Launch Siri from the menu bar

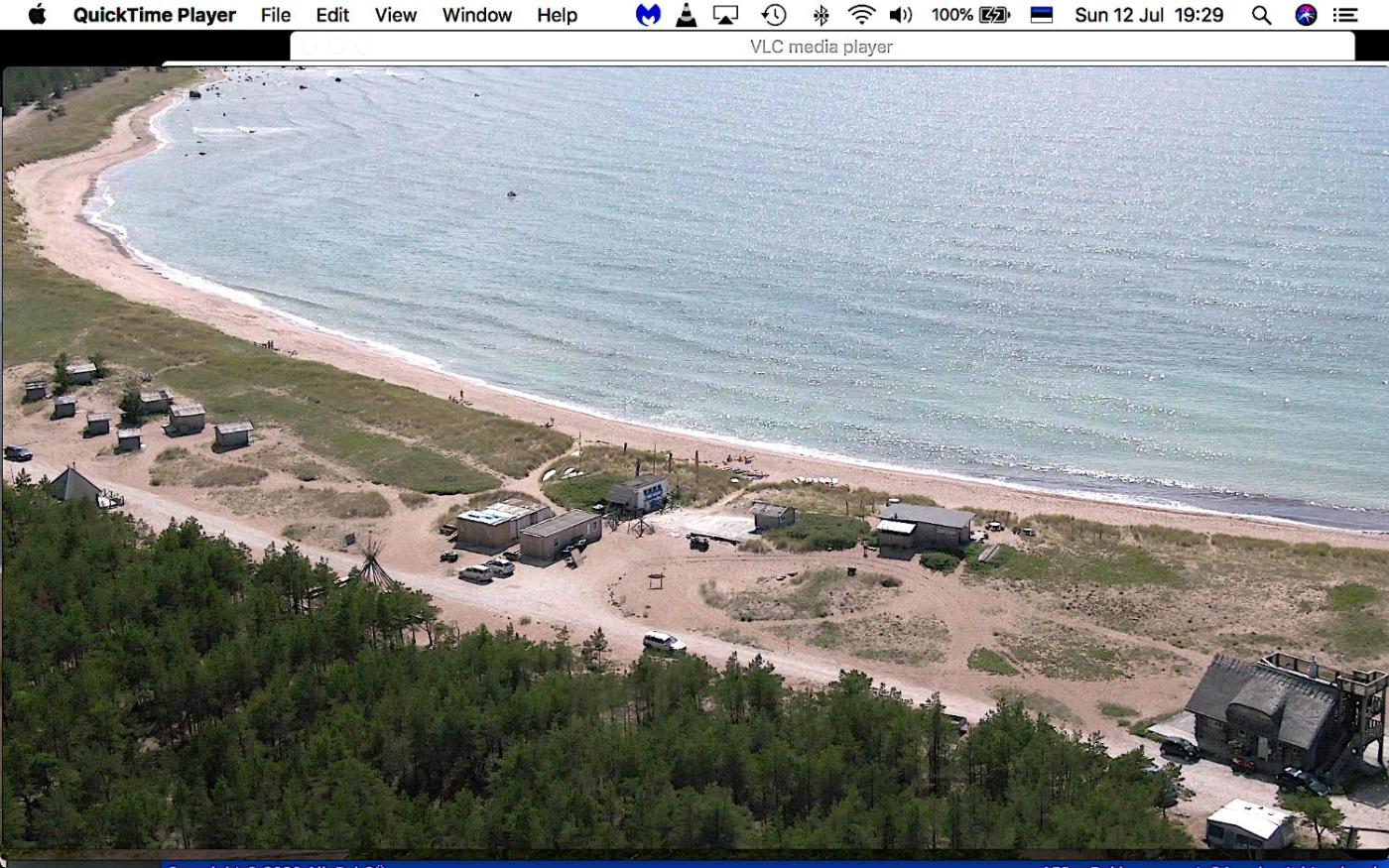pyautogui.click(x=1306, y=15)
